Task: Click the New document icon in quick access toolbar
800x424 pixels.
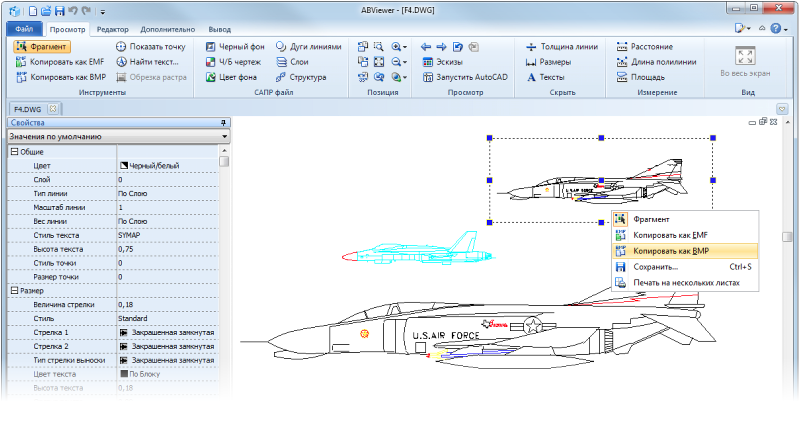Action: tap(33, 11)
